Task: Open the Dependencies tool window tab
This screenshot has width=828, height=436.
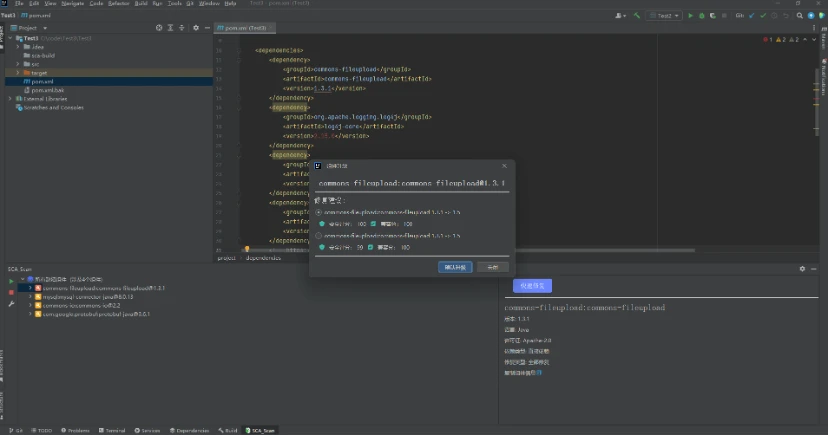Action: coord(189,431)
